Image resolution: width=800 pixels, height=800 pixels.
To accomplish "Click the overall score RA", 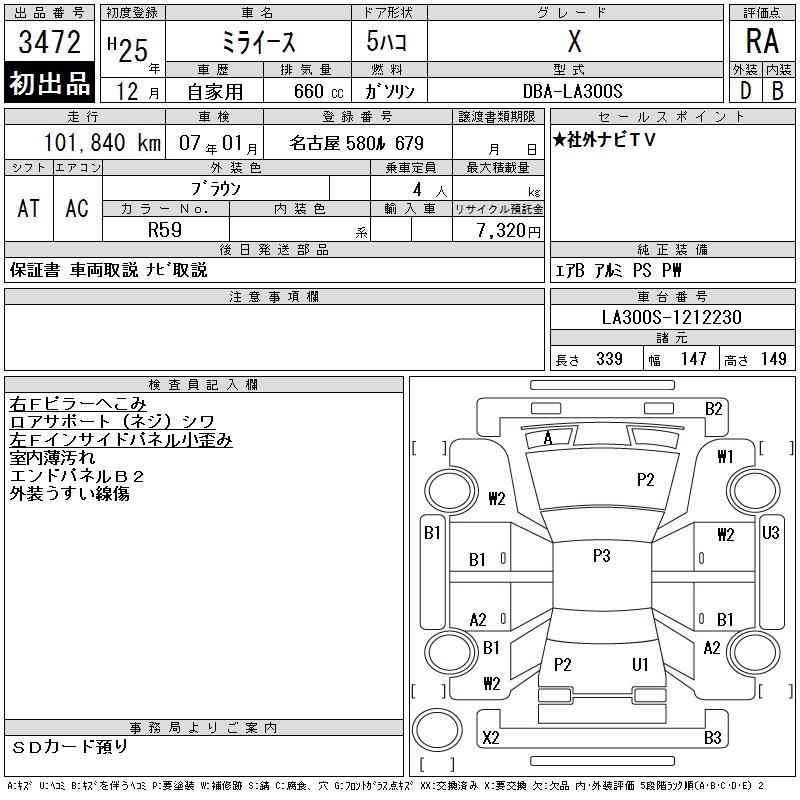I will (x=762, y=41).
